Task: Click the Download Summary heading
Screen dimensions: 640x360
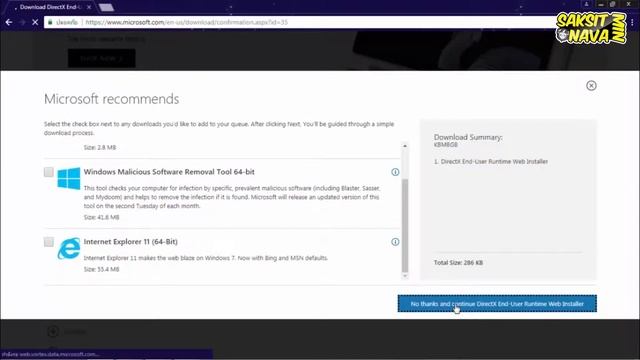Action: coord(468,137)
